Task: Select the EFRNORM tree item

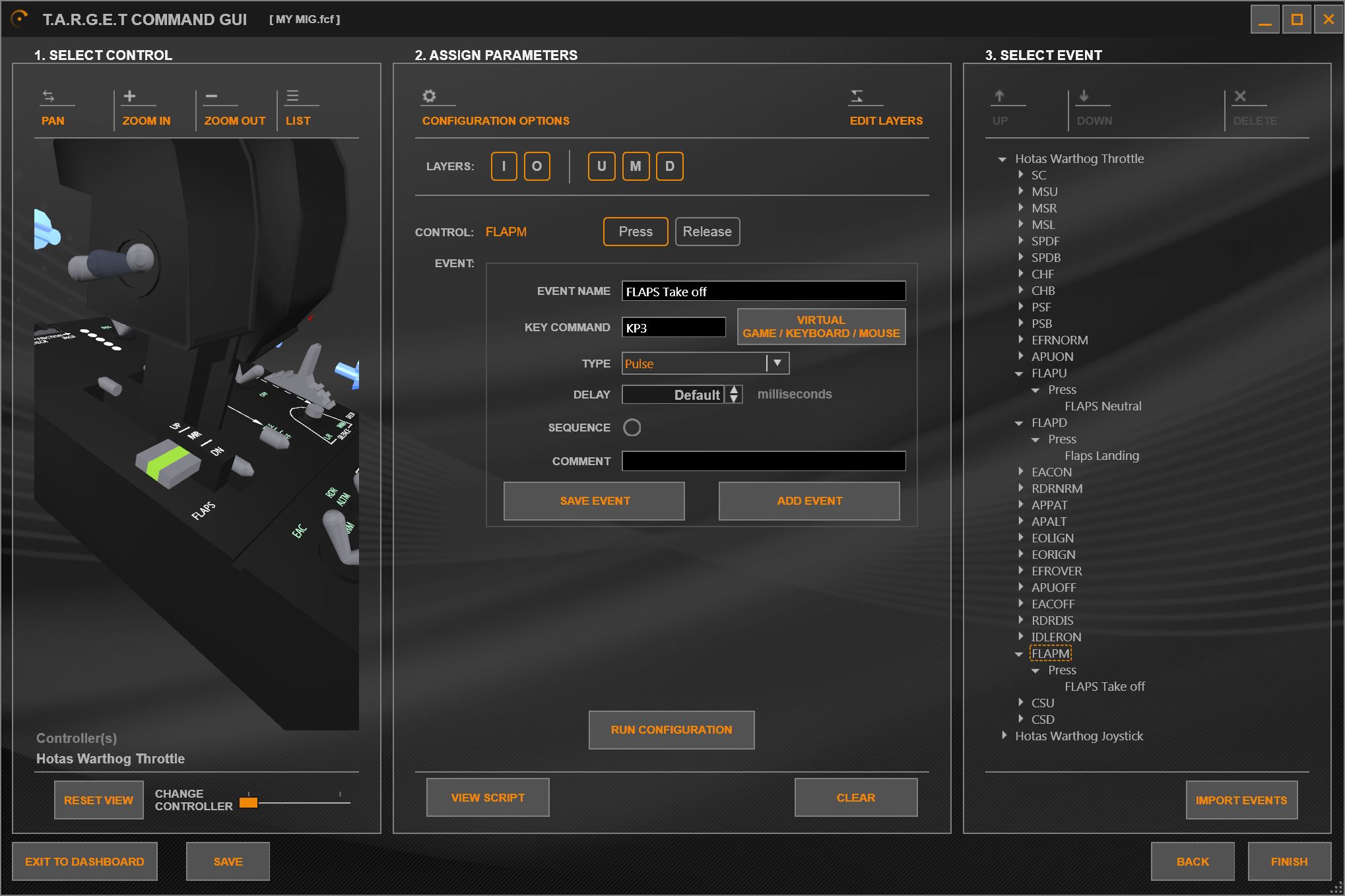Action: click(x=1059, y=340)
